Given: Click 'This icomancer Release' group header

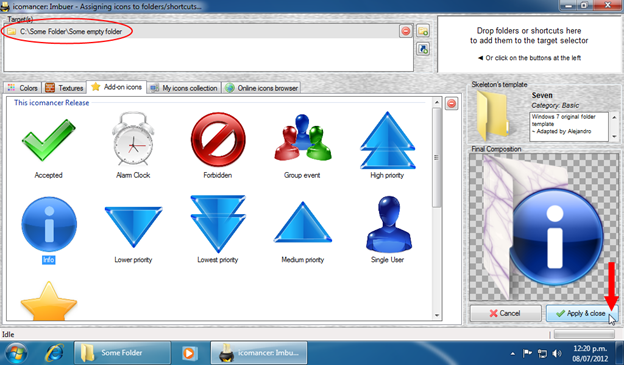Looking at the screenshot, I should (51, 103).
